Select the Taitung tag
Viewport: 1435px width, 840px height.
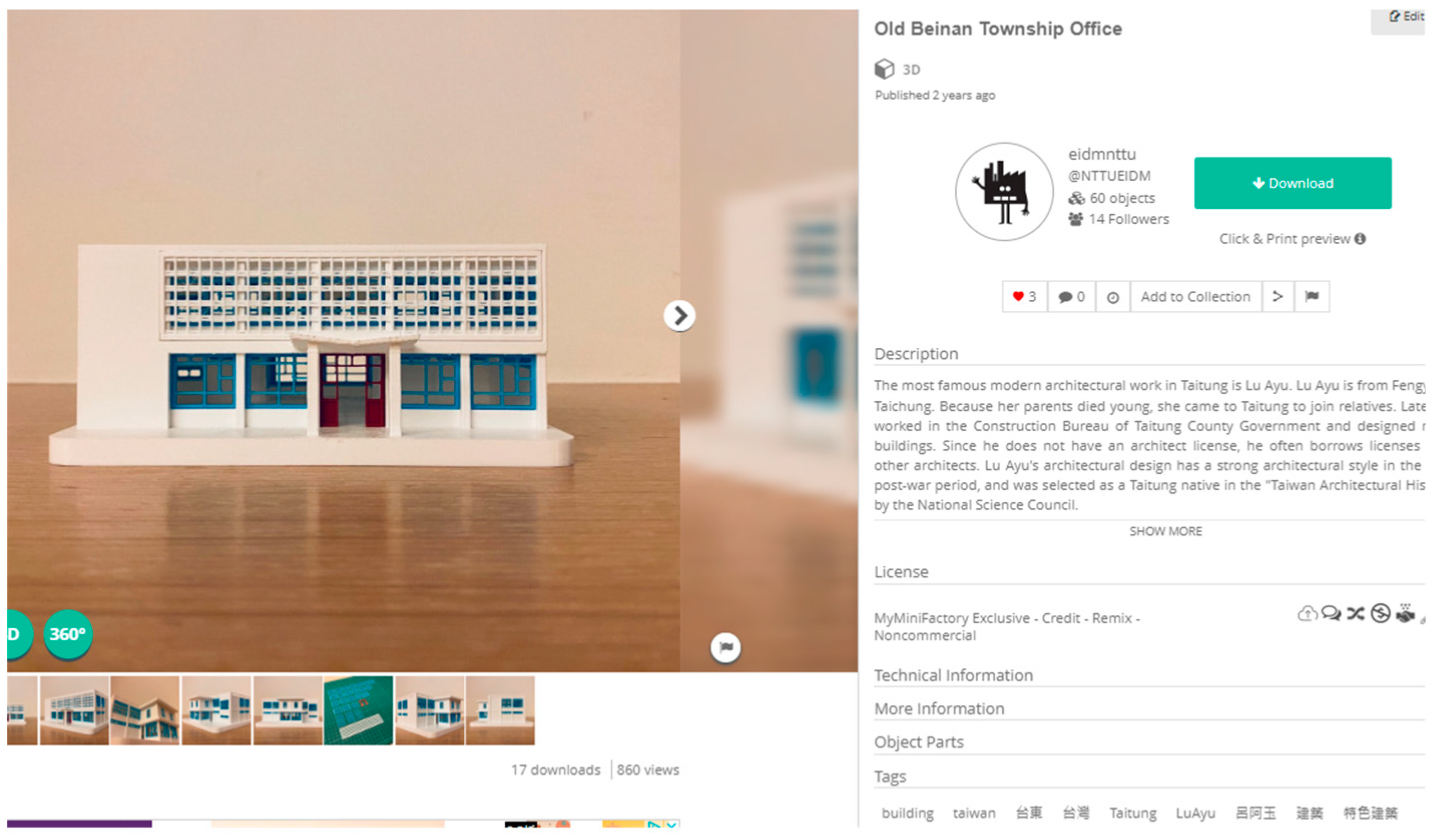pos(1132,813)
